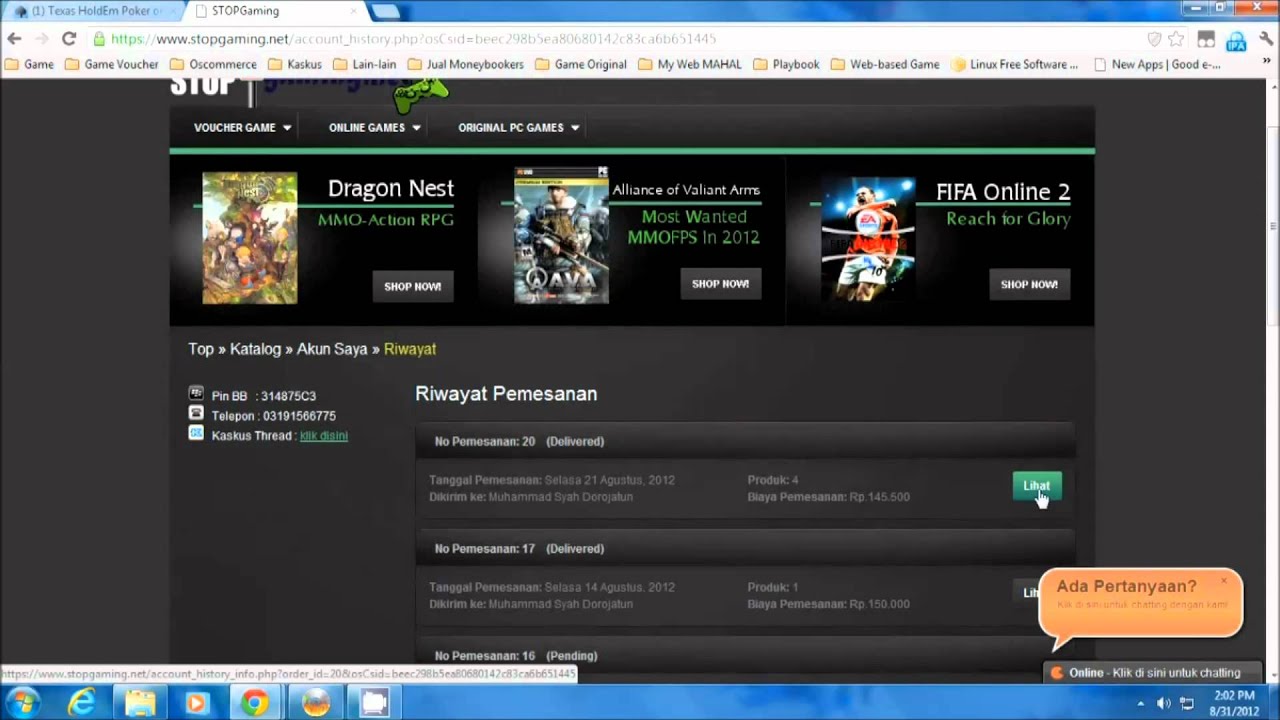
Task: Open the Linux Free Software bookmark
Action: (x=1015, y=64)
